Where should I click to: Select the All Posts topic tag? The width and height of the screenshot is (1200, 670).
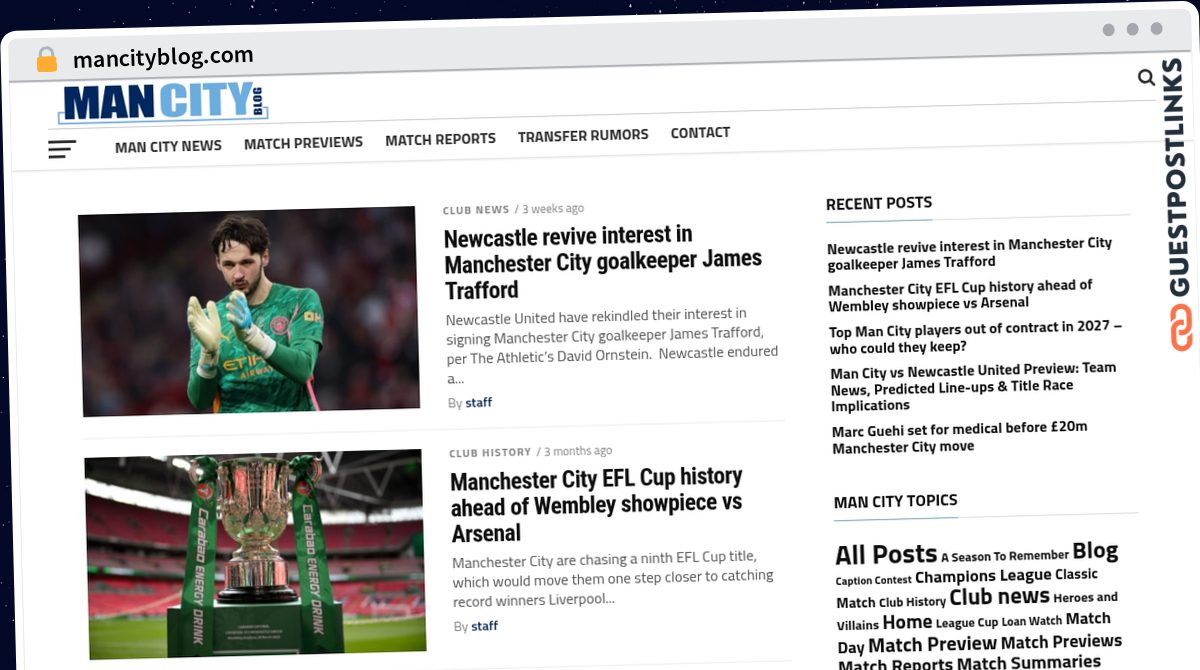886,555
